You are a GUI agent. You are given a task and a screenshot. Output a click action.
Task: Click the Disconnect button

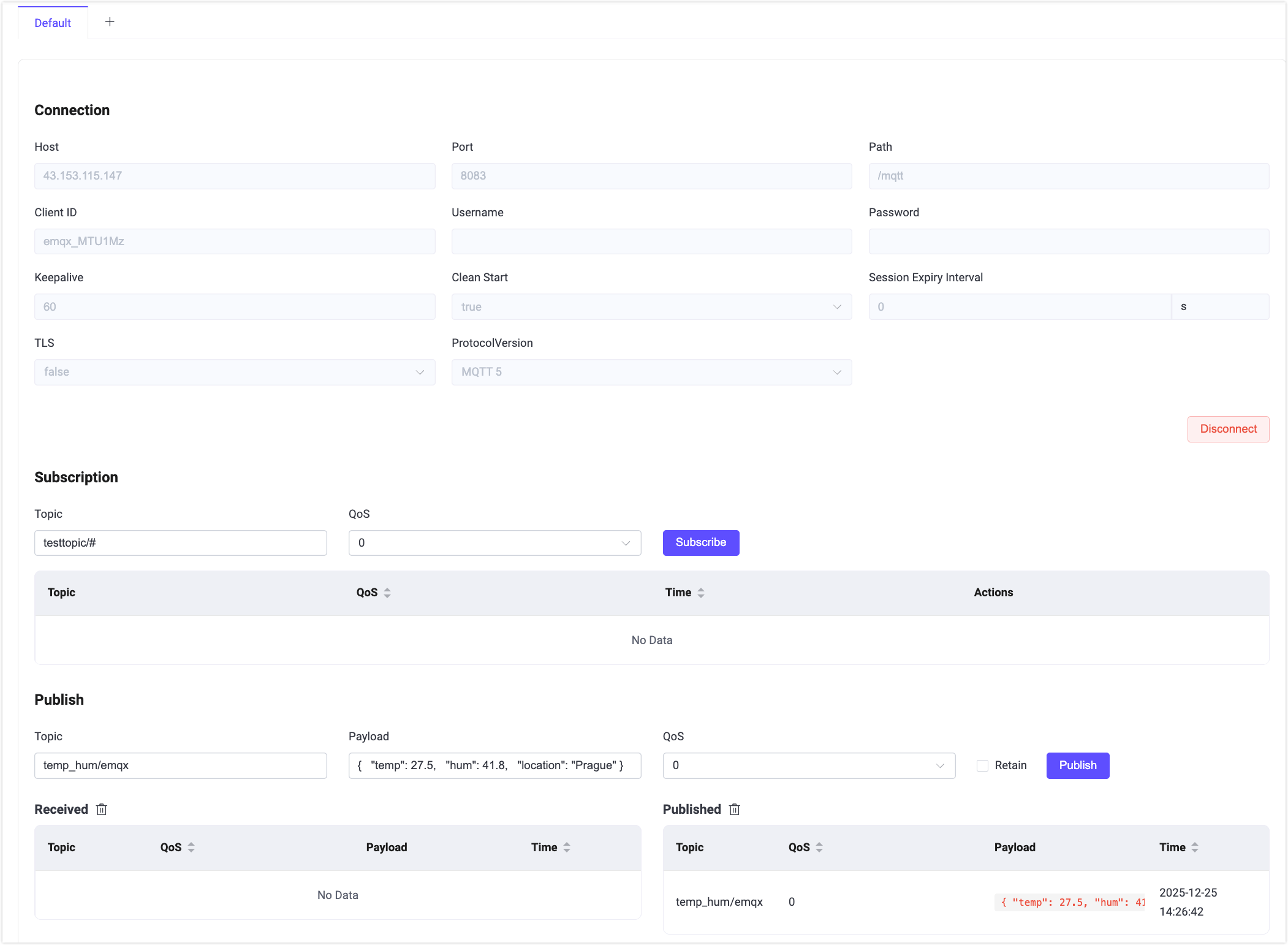point(1228,429)
